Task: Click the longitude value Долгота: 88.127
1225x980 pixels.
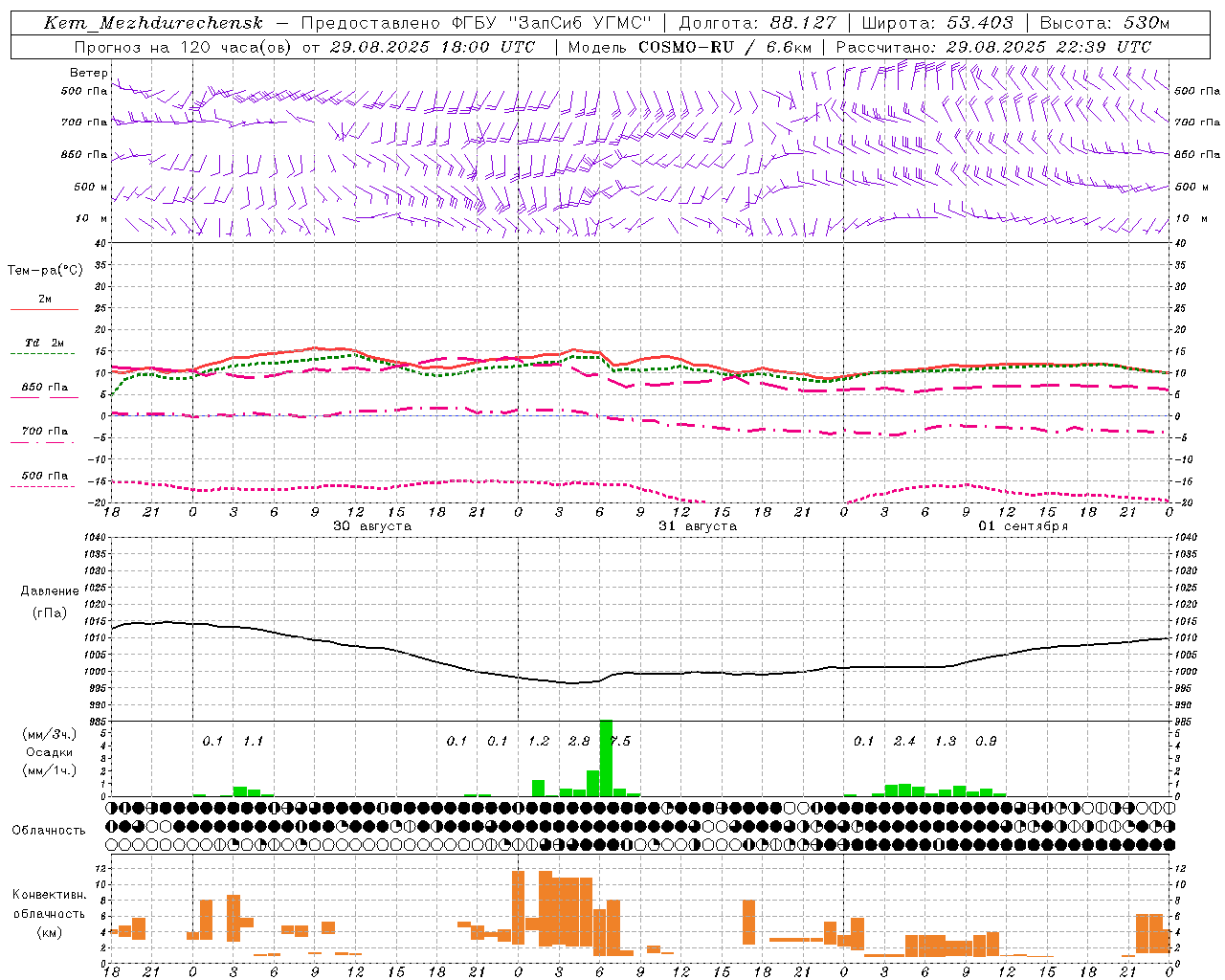Action: click(x=757, y=23)
